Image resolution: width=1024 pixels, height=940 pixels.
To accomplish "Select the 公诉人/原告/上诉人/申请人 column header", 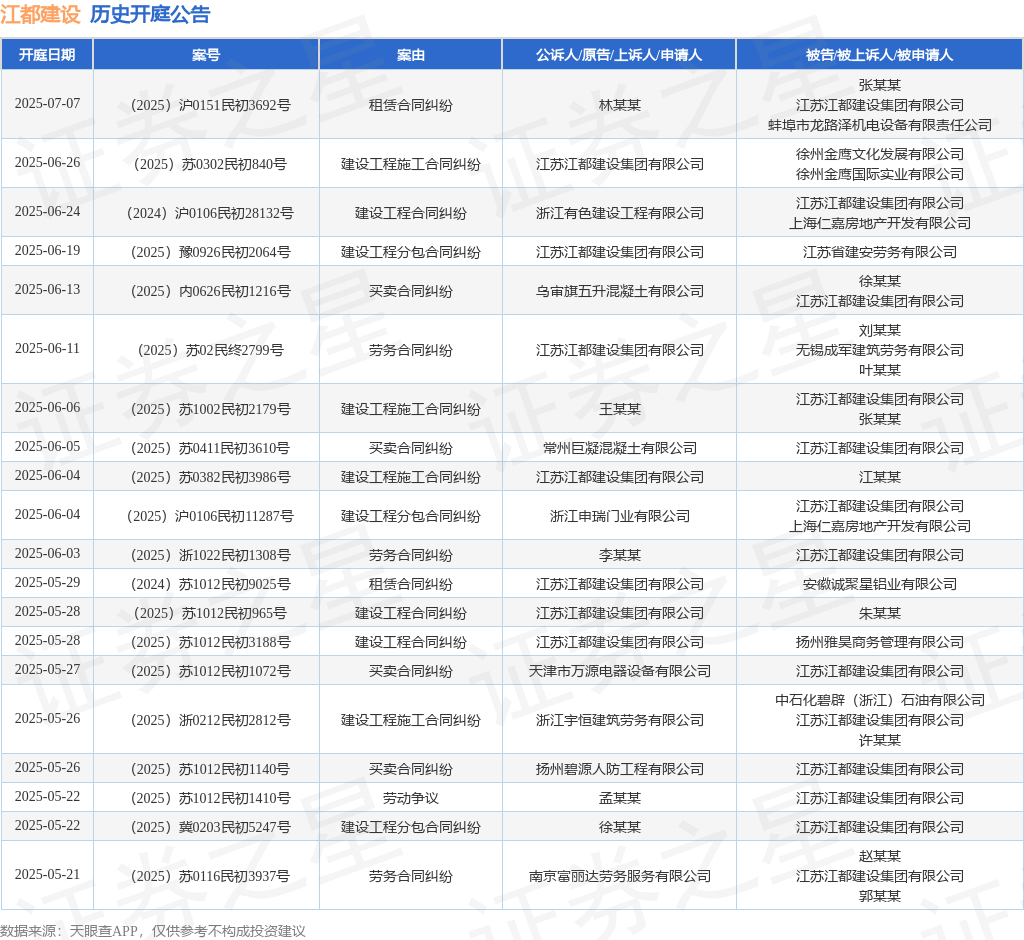I will point(619,55).
